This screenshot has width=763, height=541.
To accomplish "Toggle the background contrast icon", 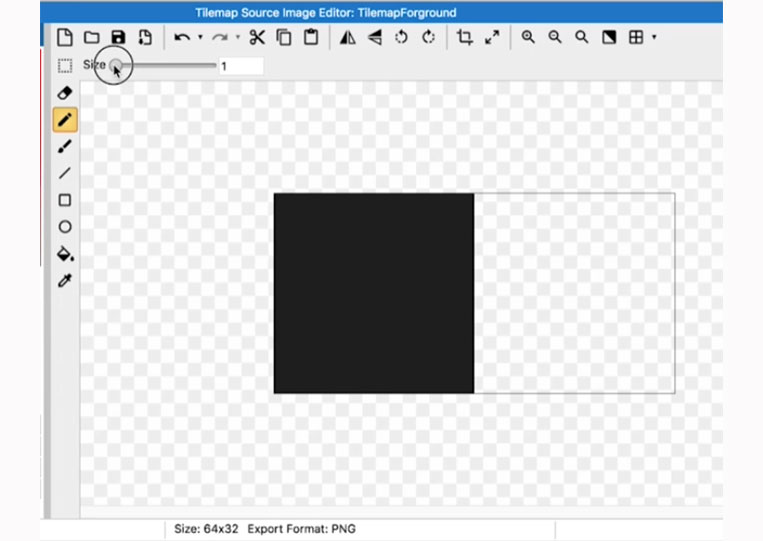I will [609, 37].
